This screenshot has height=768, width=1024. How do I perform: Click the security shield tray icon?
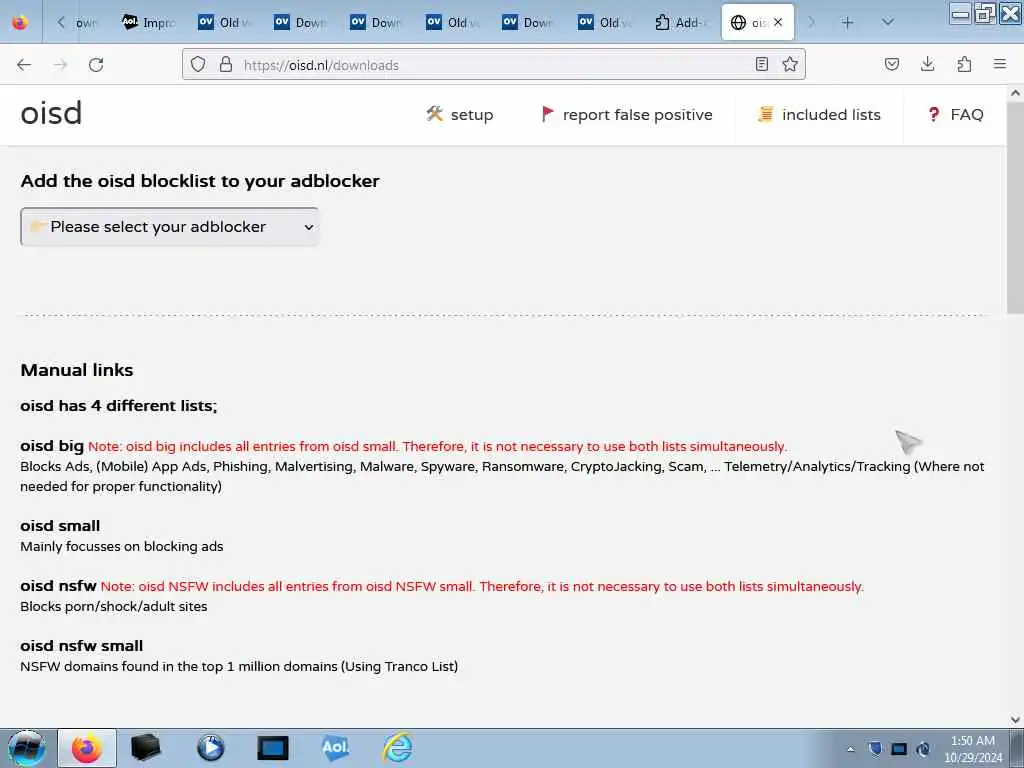coord(875,749)
